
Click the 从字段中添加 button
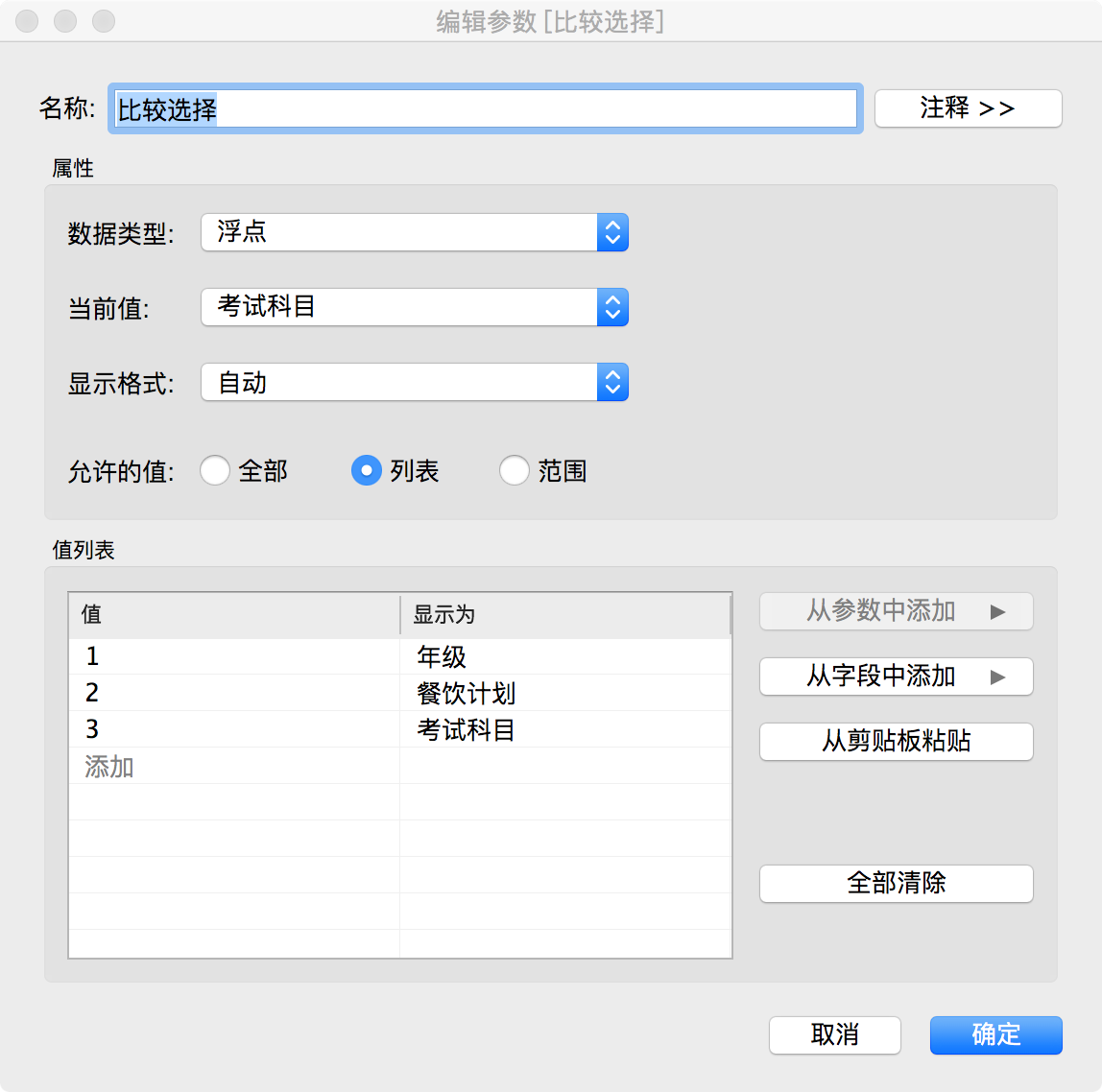(895, 676)
